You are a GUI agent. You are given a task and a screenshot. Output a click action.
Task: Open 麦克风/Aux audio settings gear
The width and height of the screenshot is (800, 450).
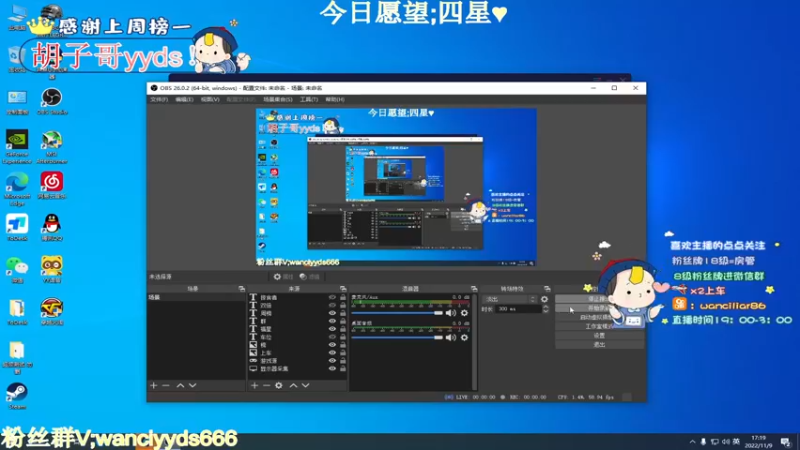pos(464,313)
